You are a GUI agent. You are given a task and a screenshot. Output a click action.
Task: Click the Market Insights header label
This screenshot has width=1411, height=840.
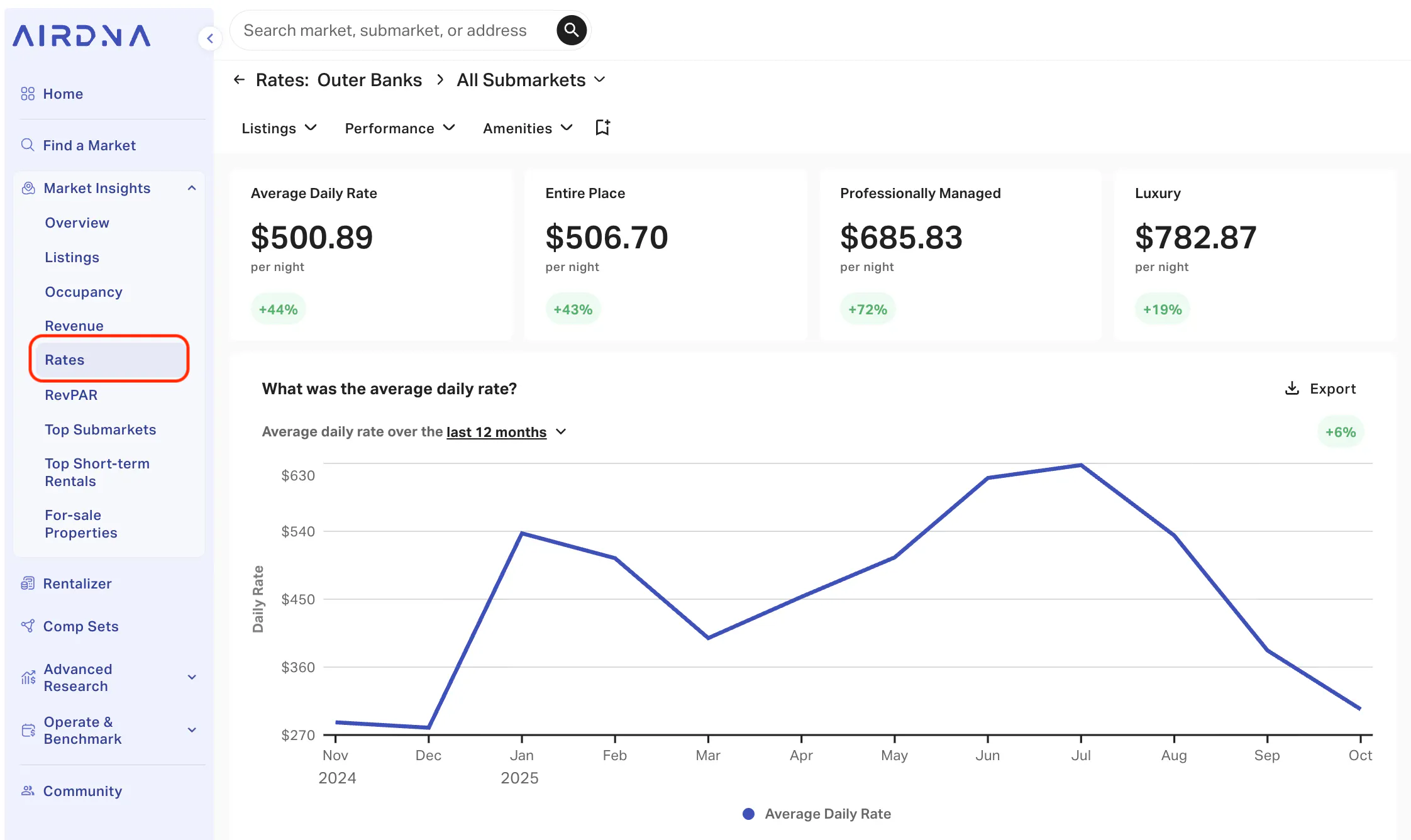pos(97,188)
